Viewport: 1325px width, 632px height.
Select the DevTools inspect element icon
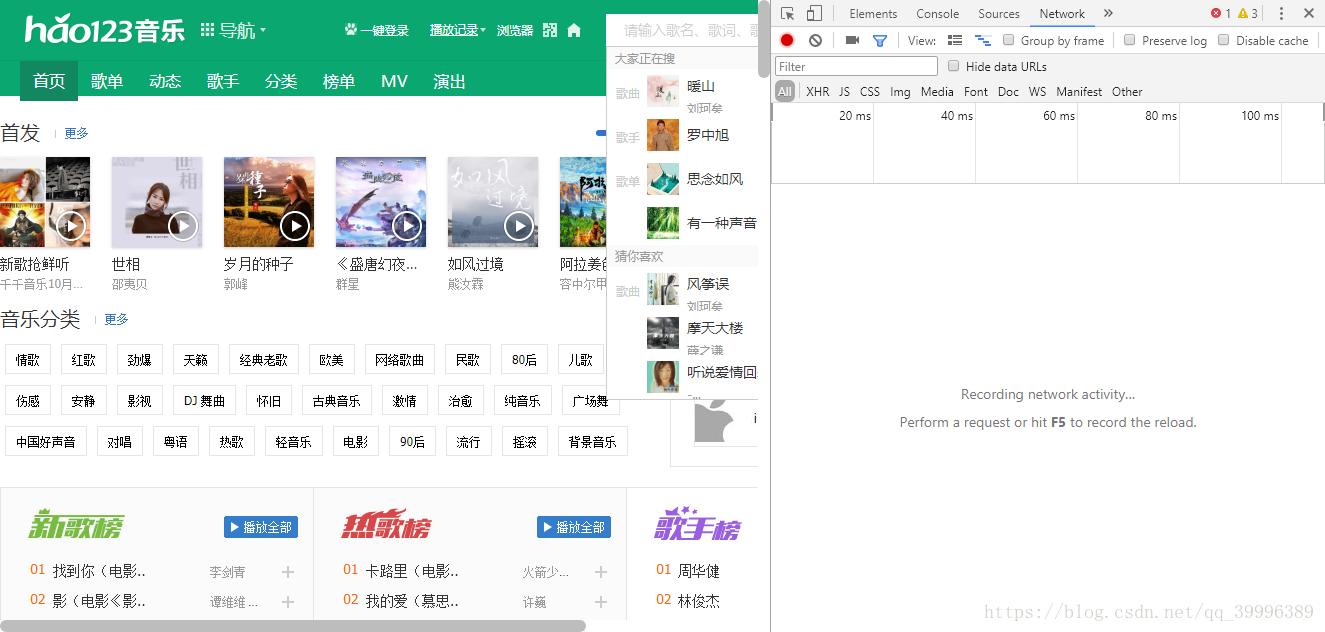(x=788, y=13)
